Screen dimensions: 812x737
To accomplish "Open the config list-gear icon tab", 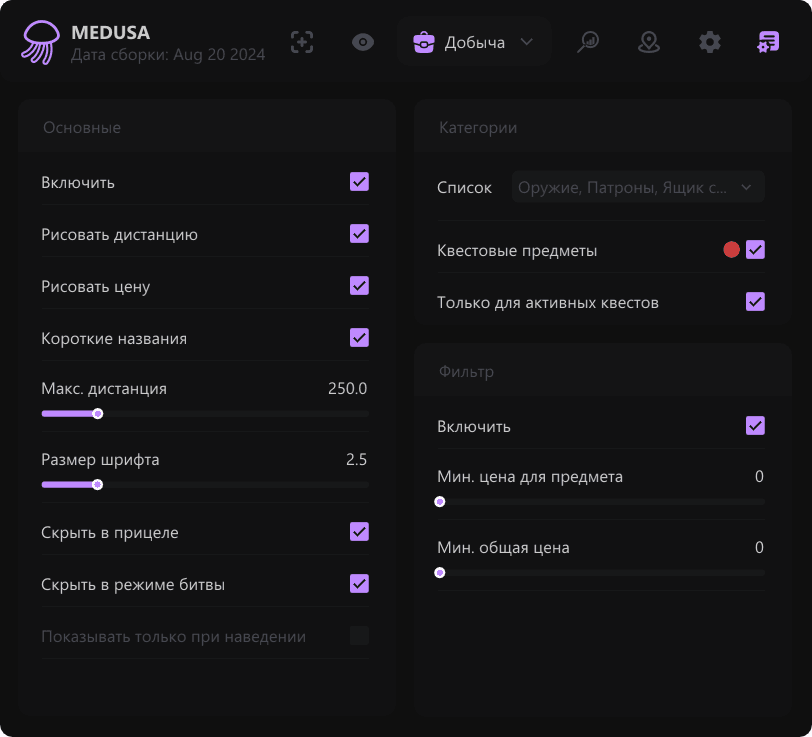I will [x=768, y=42].
